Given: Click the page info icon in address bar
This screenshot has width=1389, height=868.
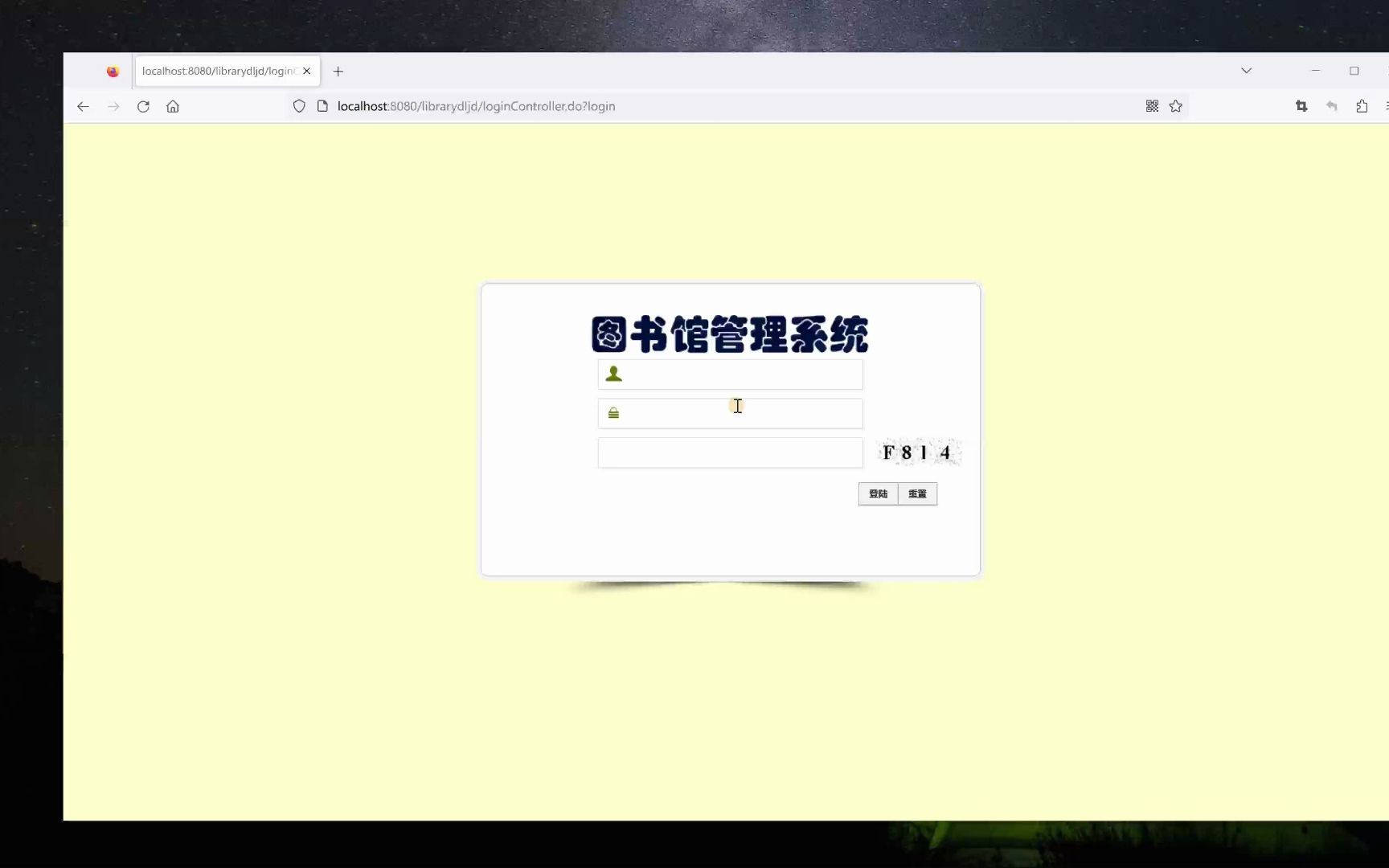Looking at the screenshot, I should point(323,105).
